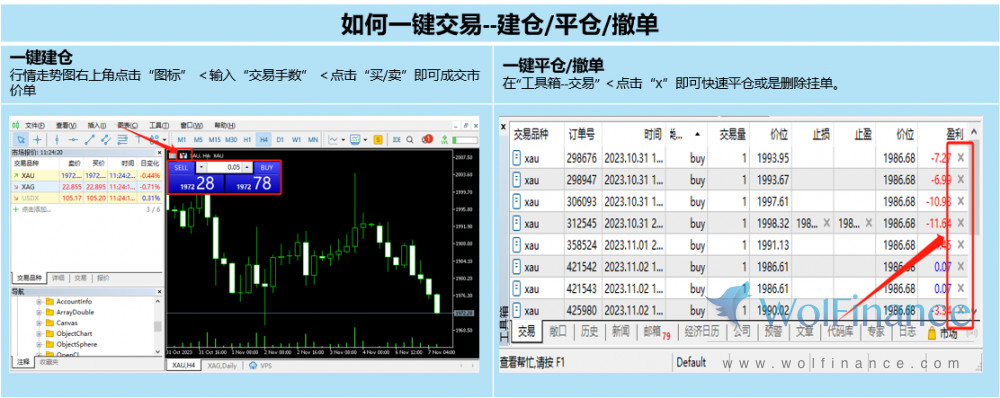Toggle the M15 timeframe button
The image size is (1000, 398).
[214, 140]
